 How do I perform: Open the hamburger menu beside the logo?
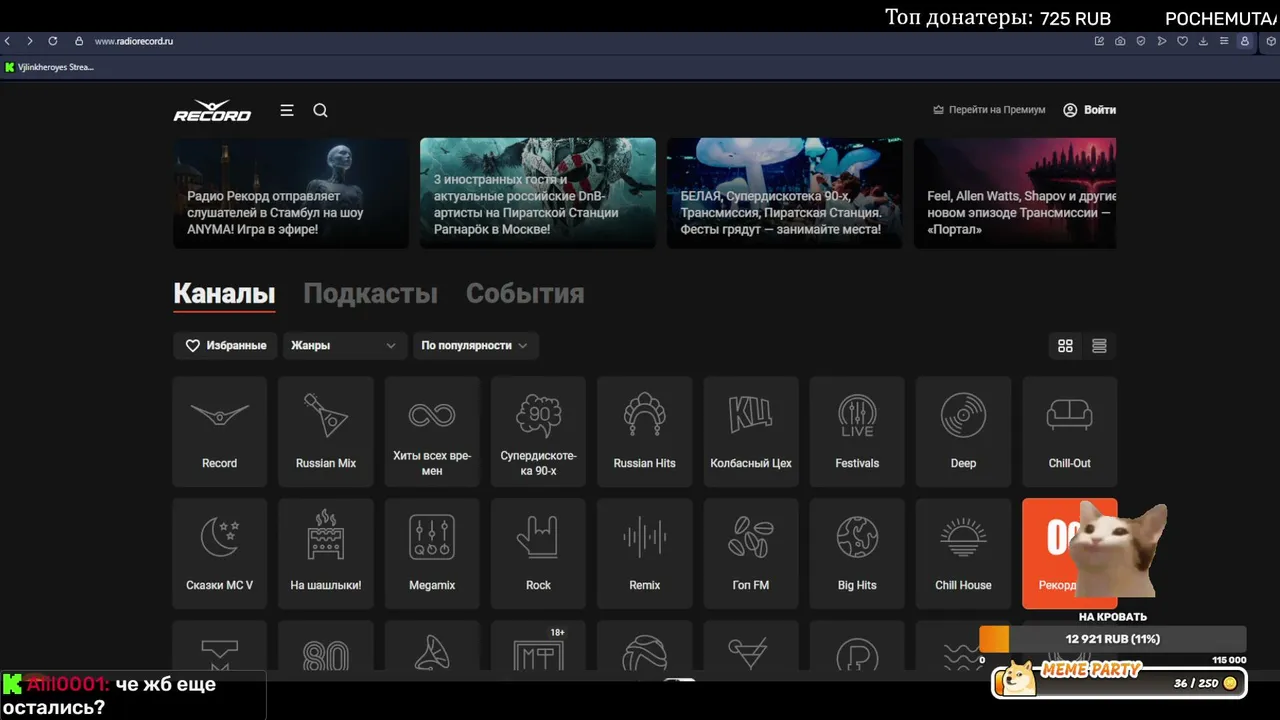point(287,110)
